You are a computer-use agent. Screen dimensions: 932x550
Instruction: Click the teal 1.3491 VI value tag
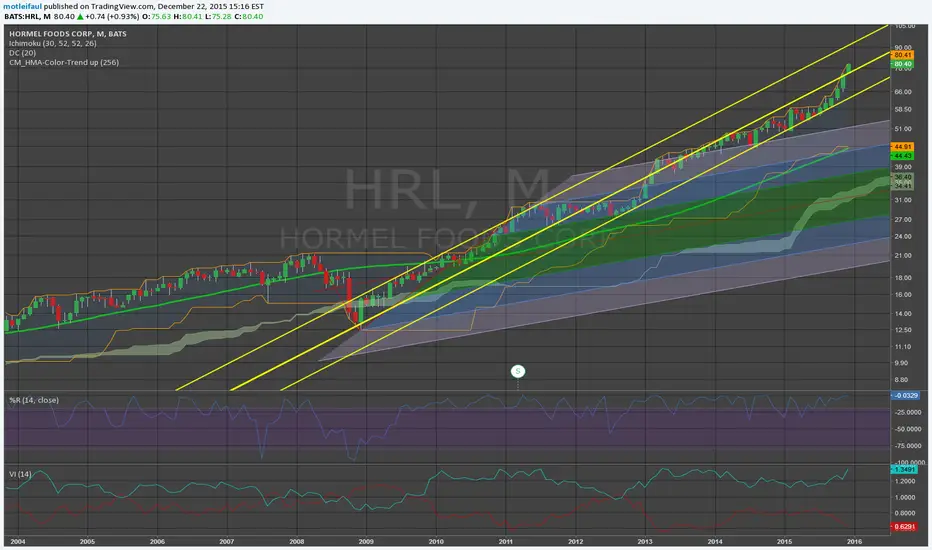904,470
